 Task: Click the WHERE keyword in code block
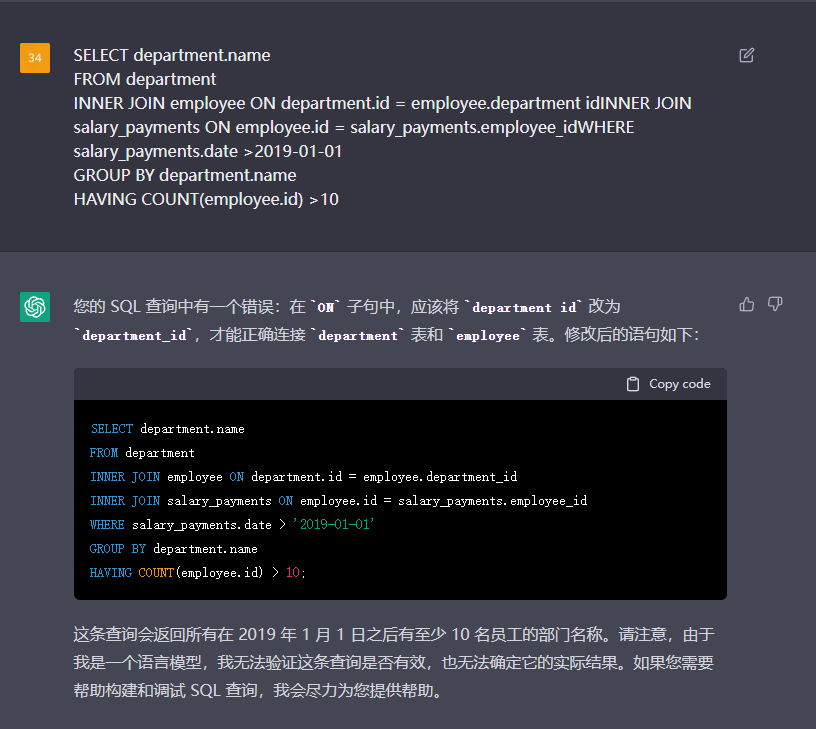(x=107, y=525)
